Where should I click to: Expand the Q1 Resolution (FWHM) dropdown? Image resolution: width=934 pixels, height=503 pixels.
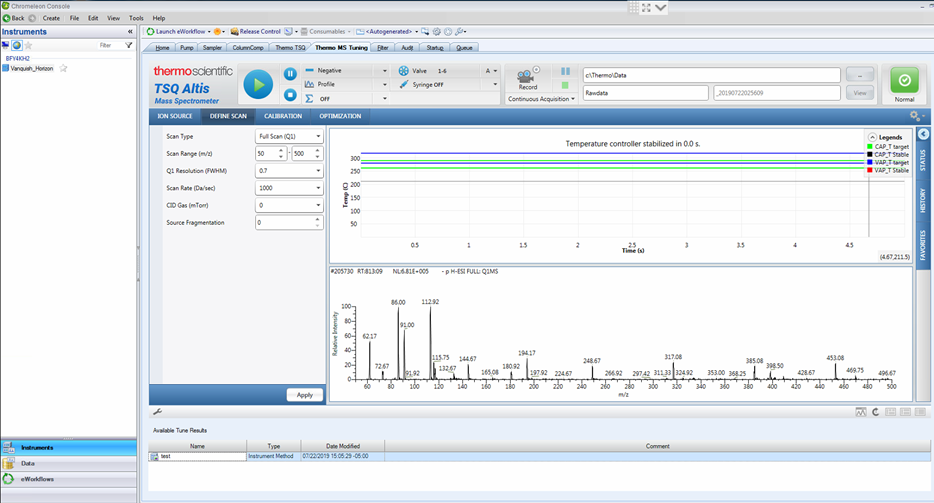click(x=289, y=171)
